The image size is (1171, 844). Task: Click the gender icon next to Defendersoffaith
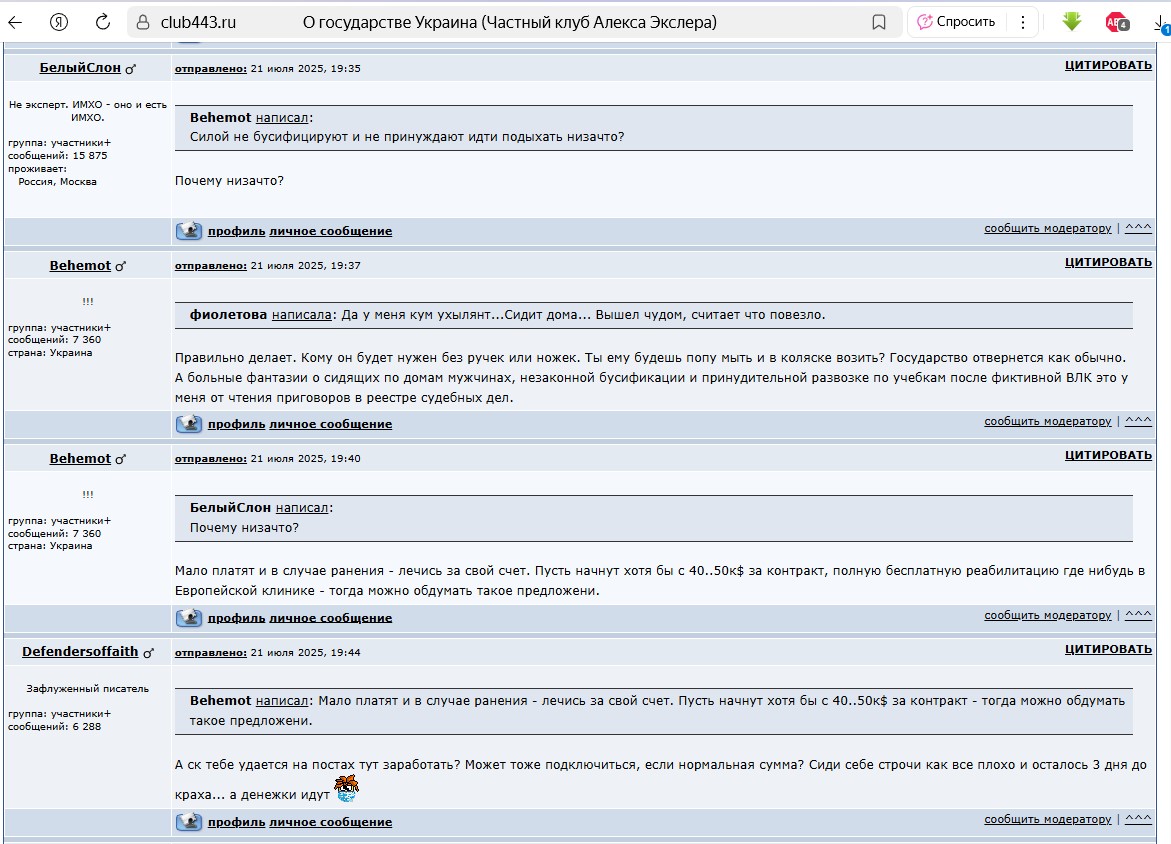click(x=149, y=653)
